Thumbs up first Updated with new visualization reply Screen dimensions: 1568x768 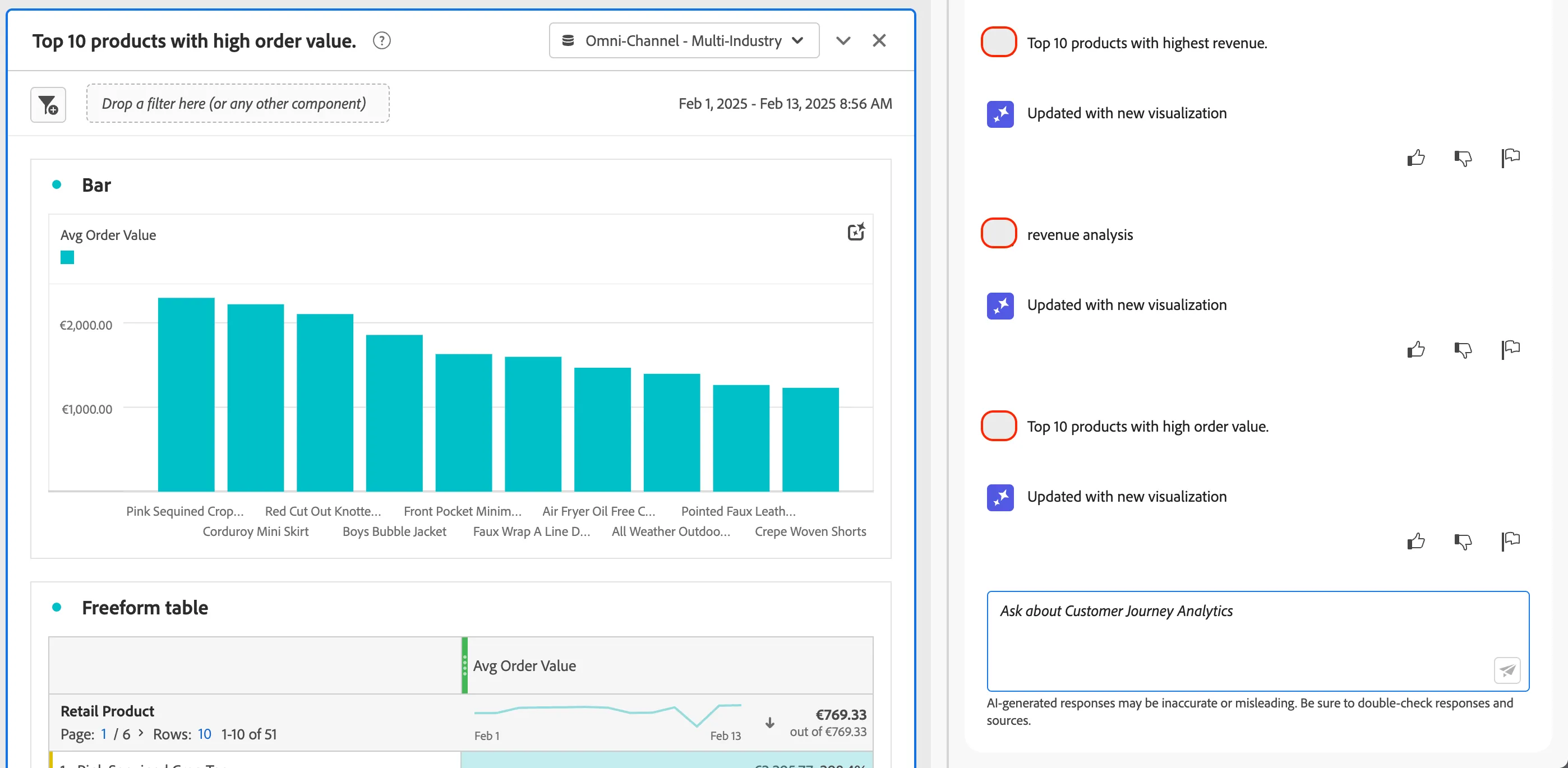(x=1416, y=158)
